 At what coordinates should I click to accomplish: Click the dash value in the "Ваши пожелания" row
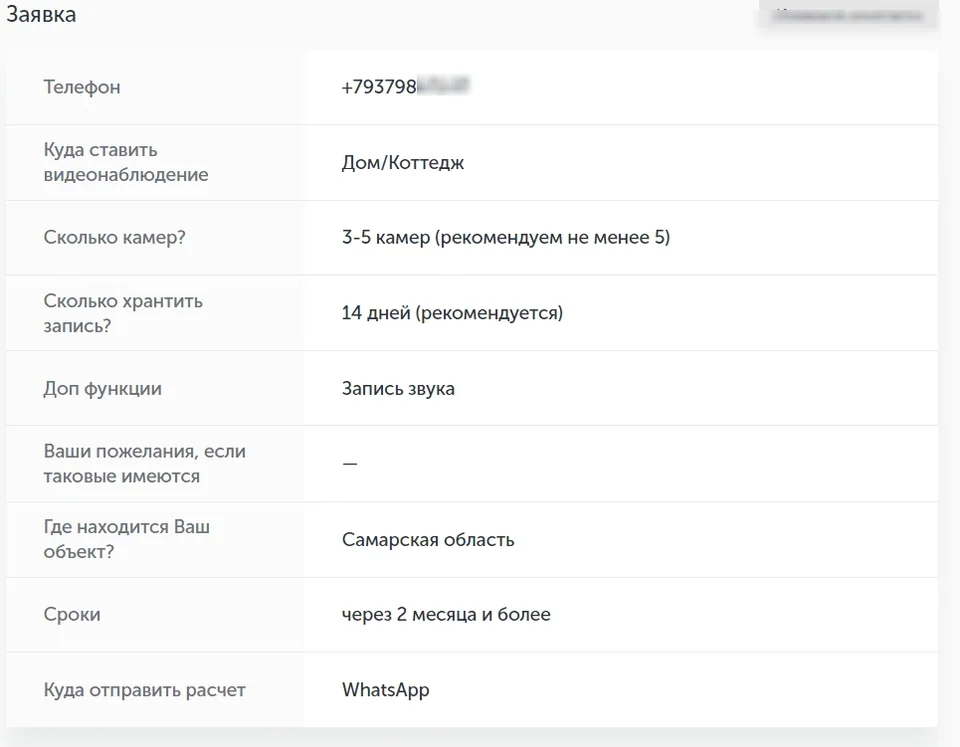[x=350, y=464]
